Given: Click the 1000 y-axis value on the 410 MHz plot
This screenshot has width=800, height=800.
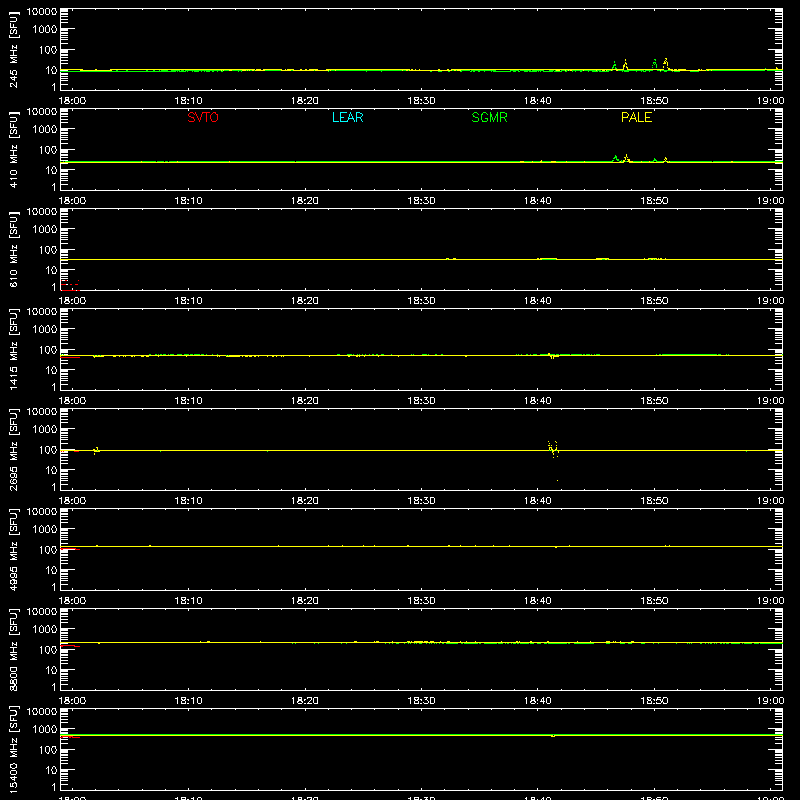Looking at the screenshot, I should [x=45, y=129].
